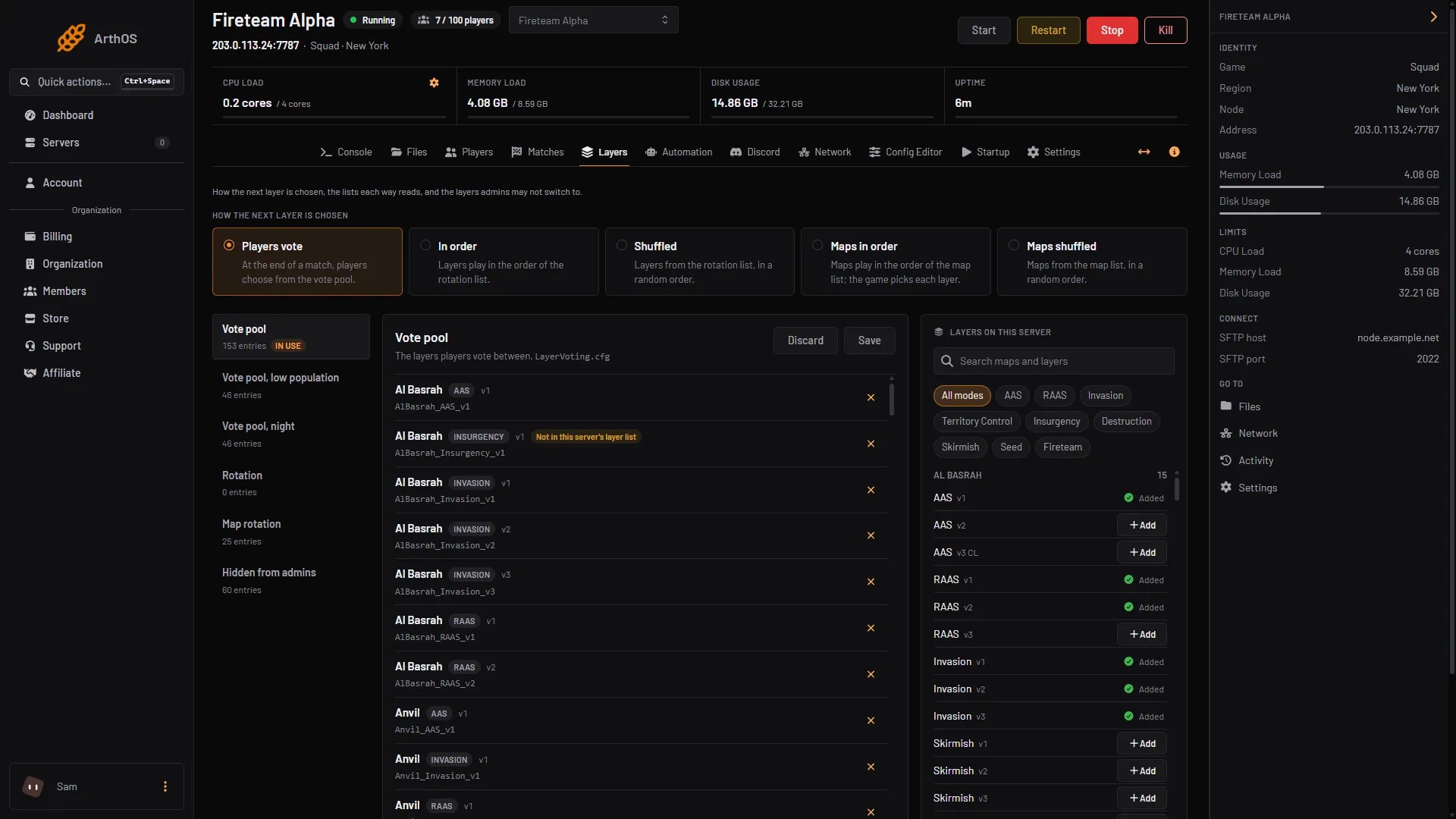Remove the AlBasrah_RAAS_v2 entry
The image size is (1456, 819).
pos(871,674)
